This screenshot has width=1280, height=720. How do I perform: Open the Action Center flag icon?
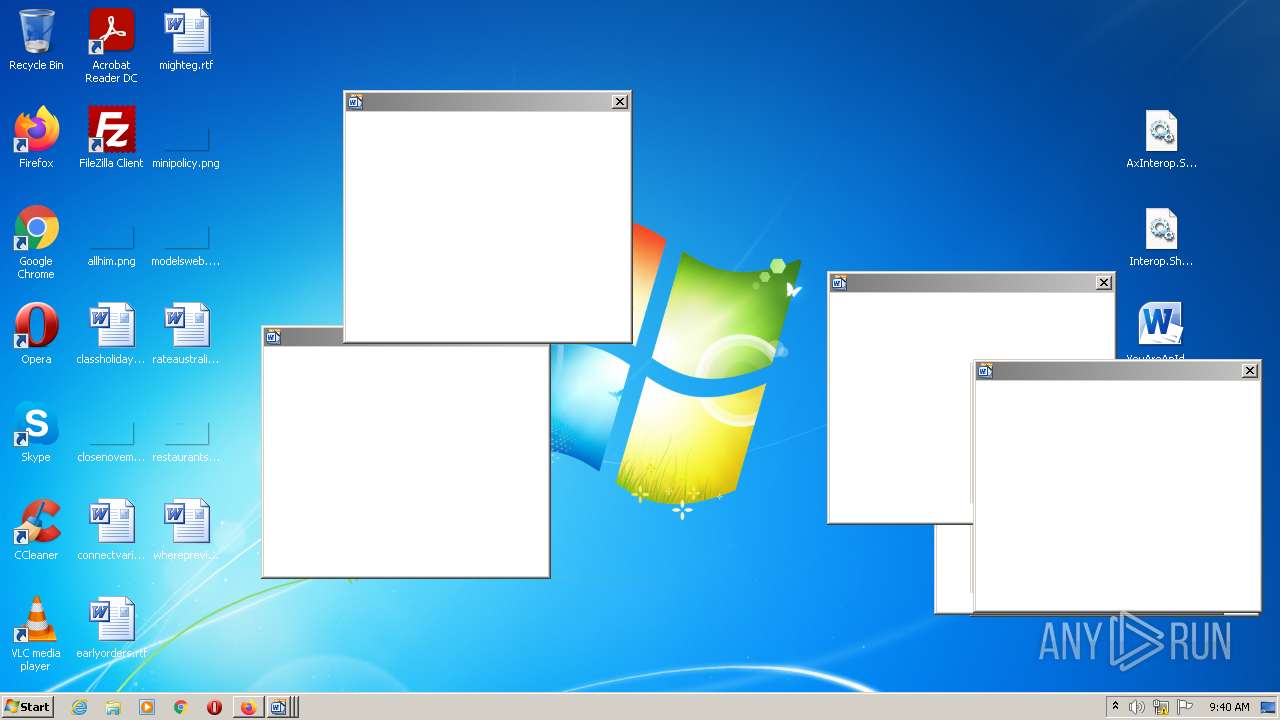(1184, 707)
